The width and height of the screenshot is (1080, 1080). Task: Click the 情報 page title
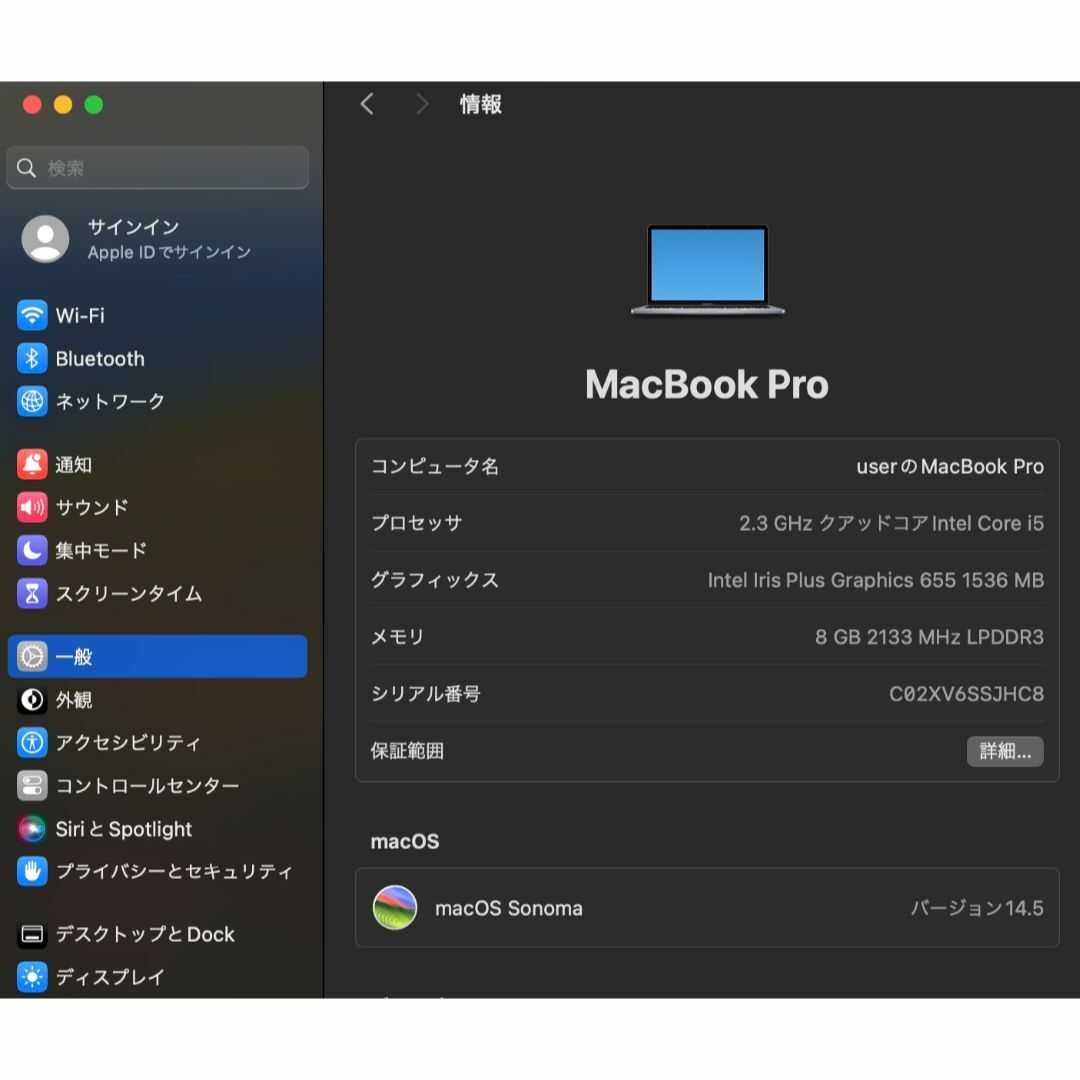[481, 105]
